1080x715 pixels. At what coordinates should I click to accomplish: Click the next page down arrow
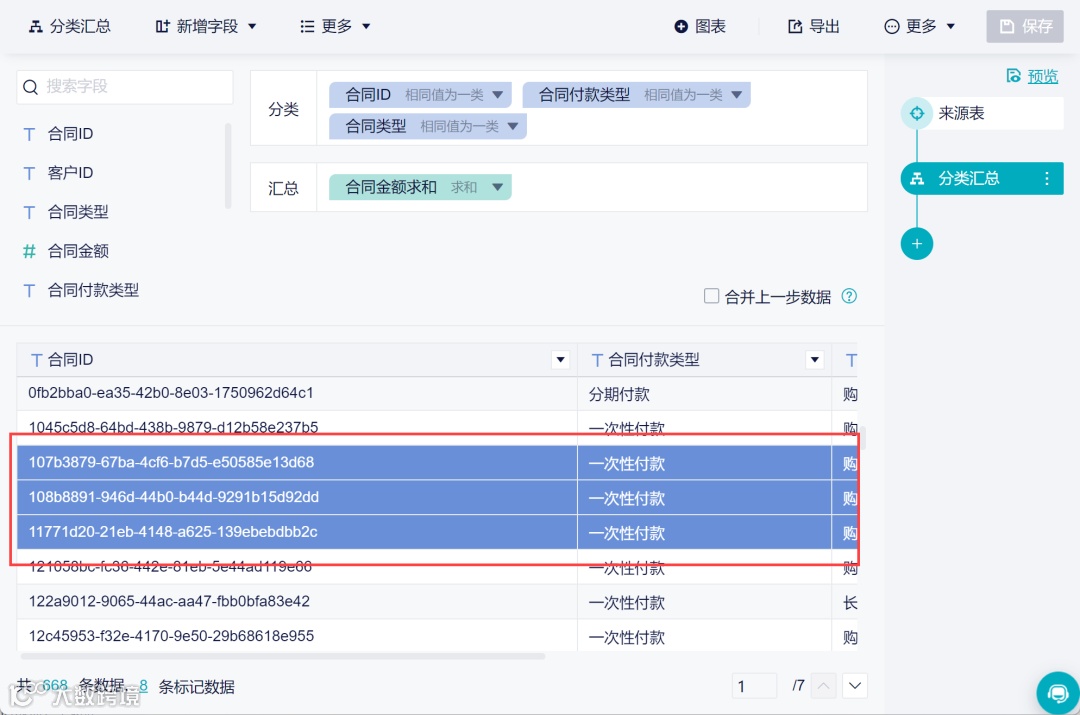pyautogui.click(x=855, y=686)
